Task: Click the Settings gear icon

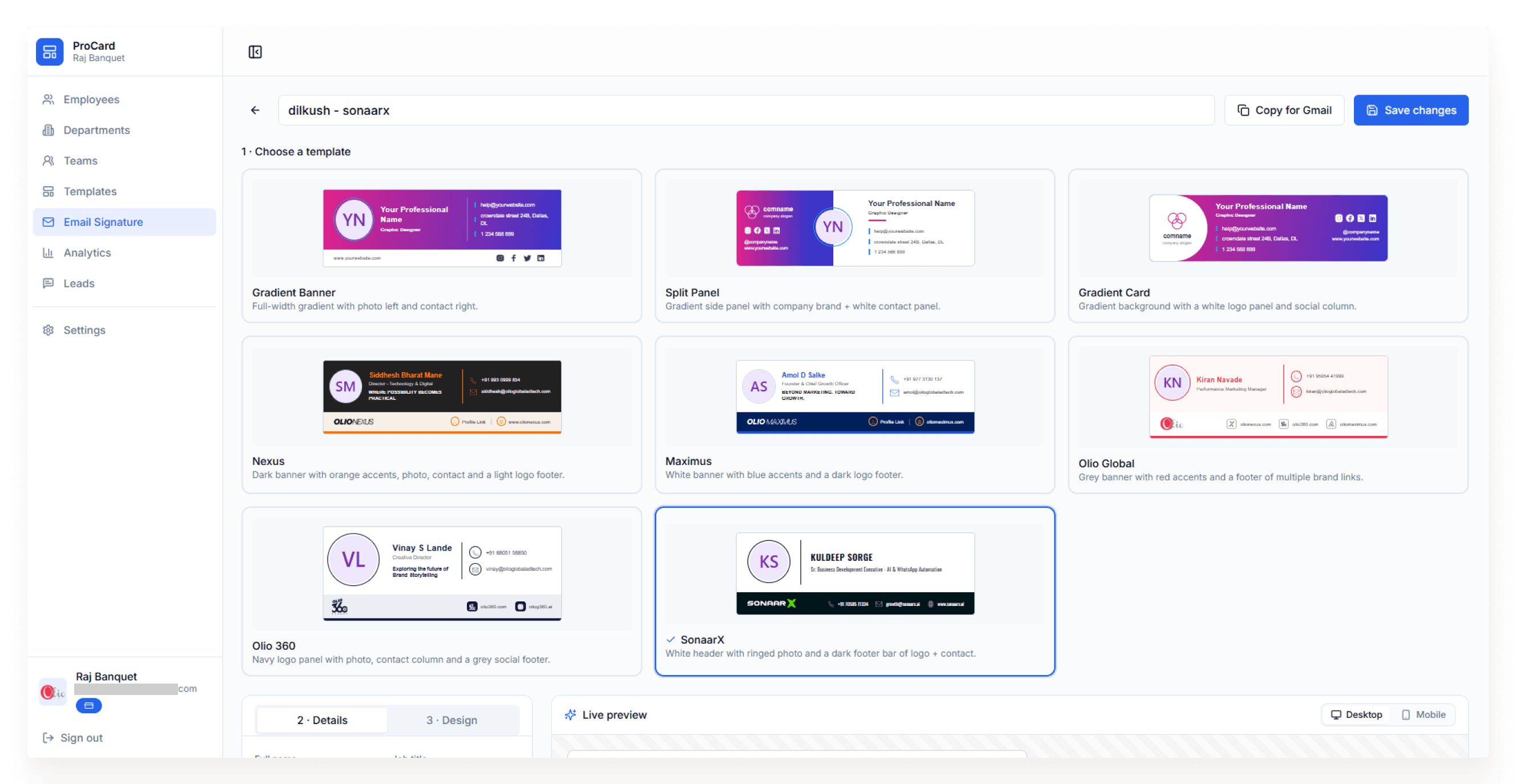Action: pyautogui.click(x=49, y=330)
